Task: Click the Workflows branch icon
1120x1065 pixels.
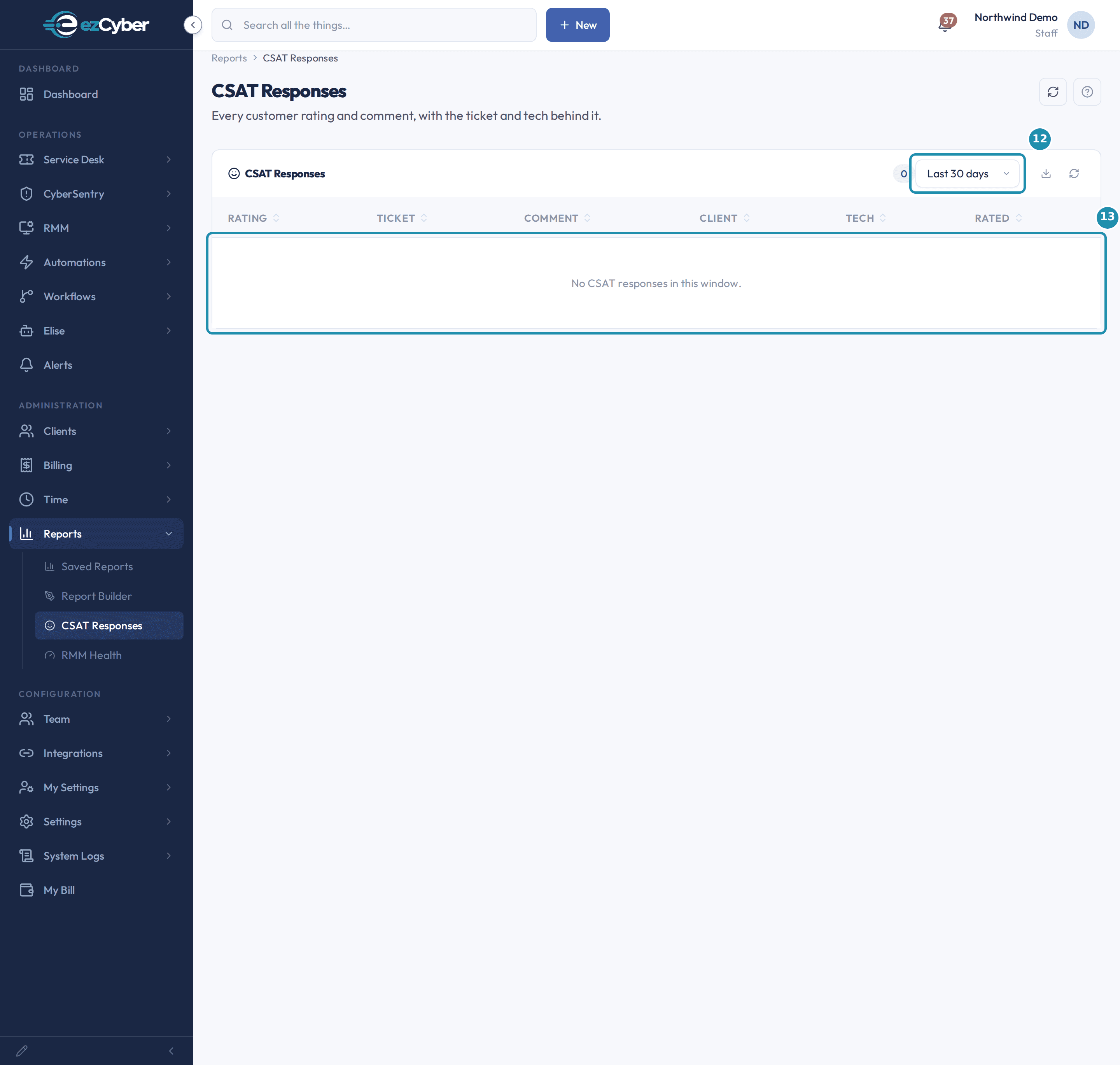Action: (x=26, y=296)
